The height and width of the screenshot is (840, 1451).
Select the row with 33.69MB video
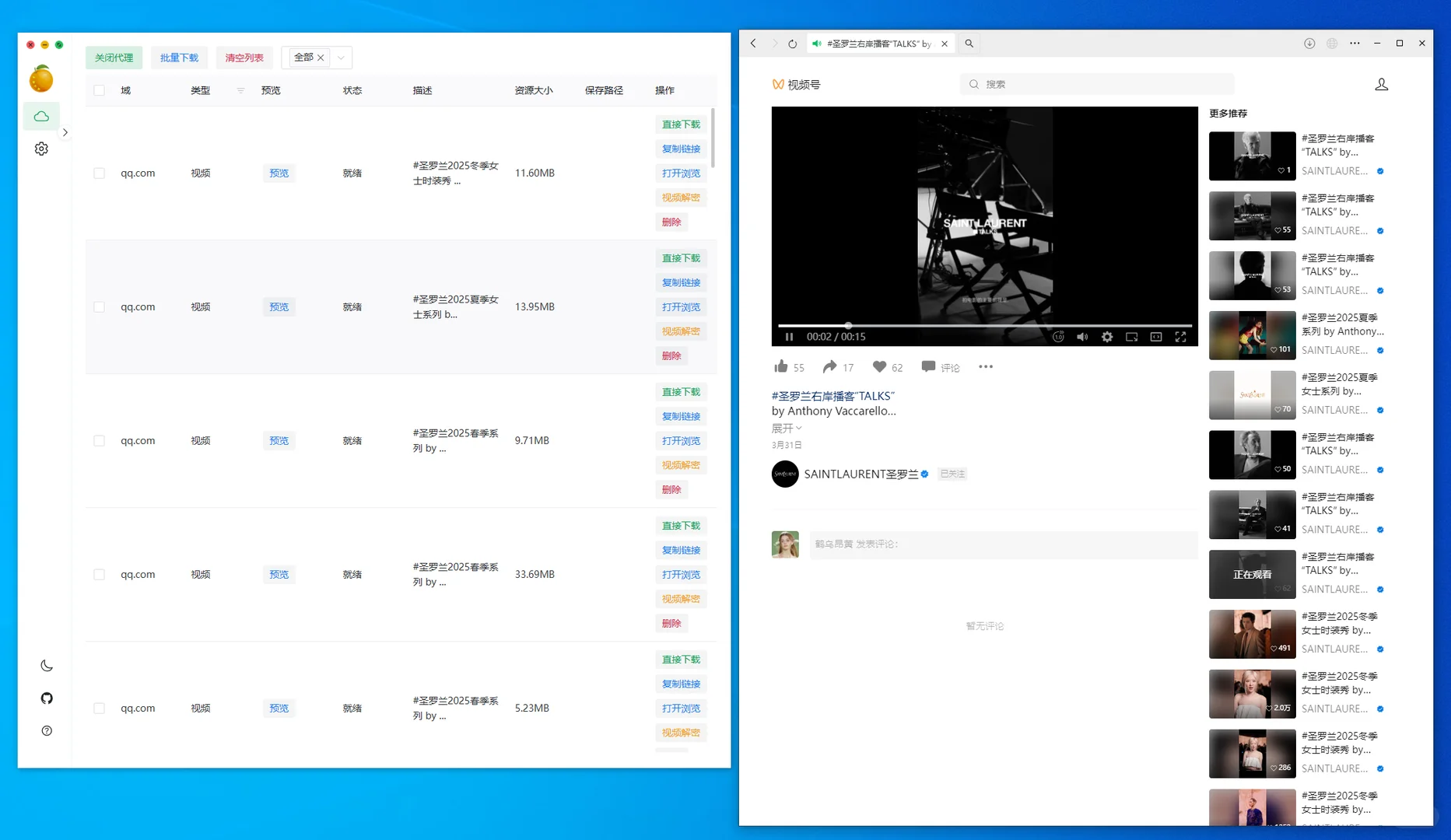coord(99,574)
